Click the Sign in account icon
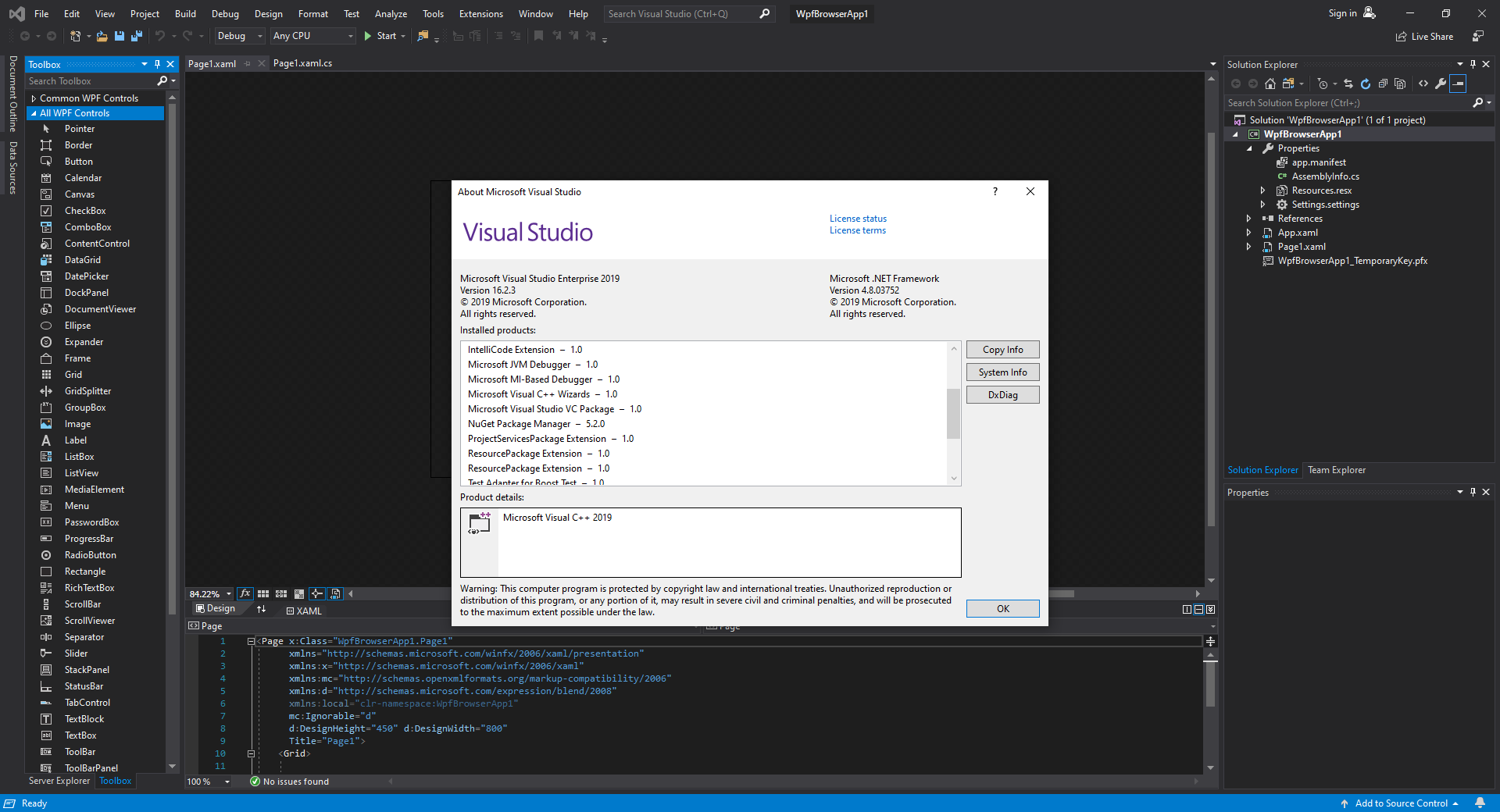This screenshot has width=1500, height=812. 1370,13
